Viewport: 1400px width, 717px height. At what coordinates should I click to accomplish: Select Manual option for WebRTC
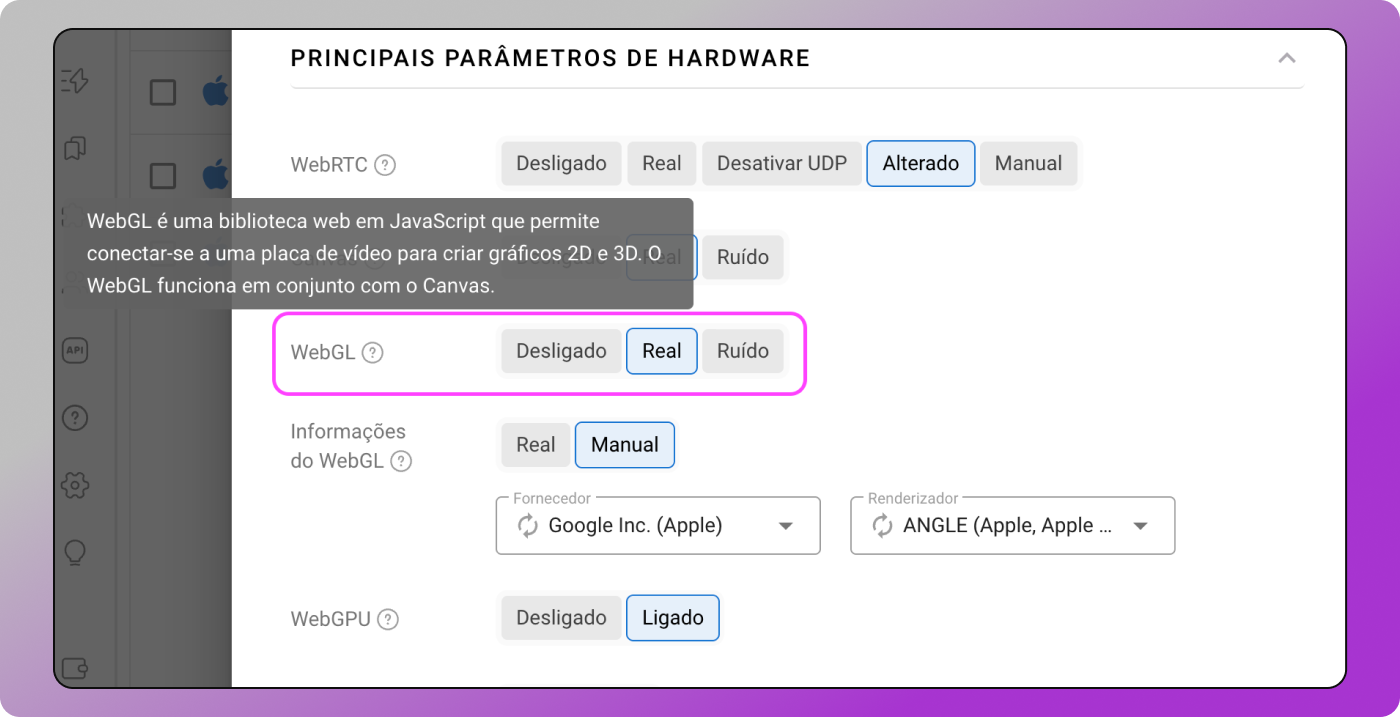[x=1028, y=163]
